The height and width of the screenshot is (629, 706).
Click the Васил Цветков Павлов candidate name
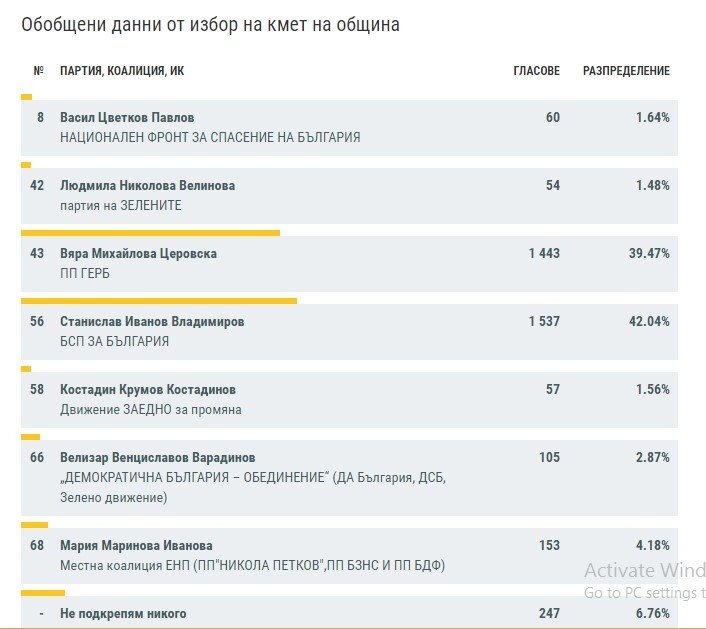tap(127, 118)
